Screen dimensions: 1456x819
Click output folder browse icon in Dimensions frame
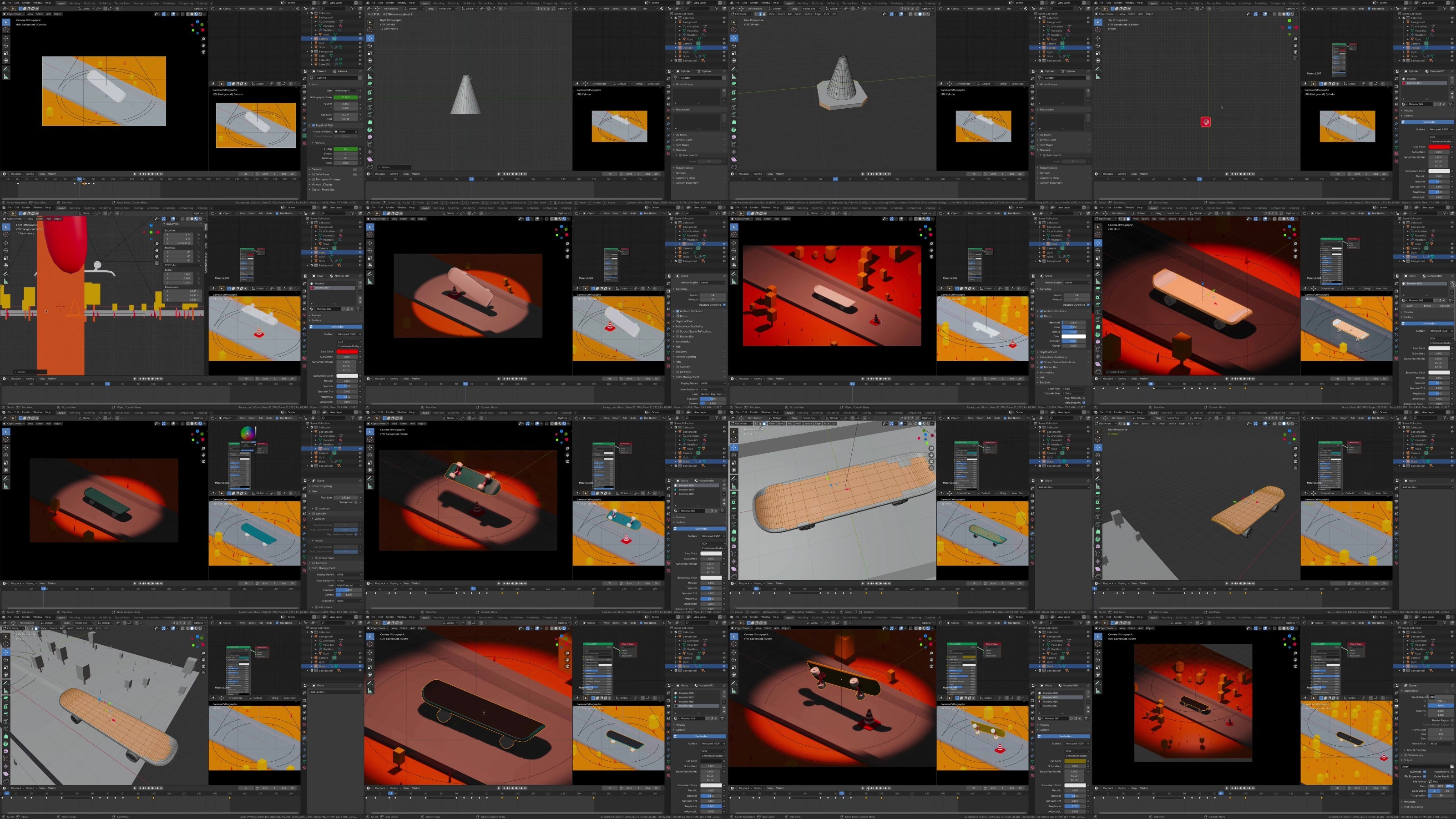[1452, 767]
